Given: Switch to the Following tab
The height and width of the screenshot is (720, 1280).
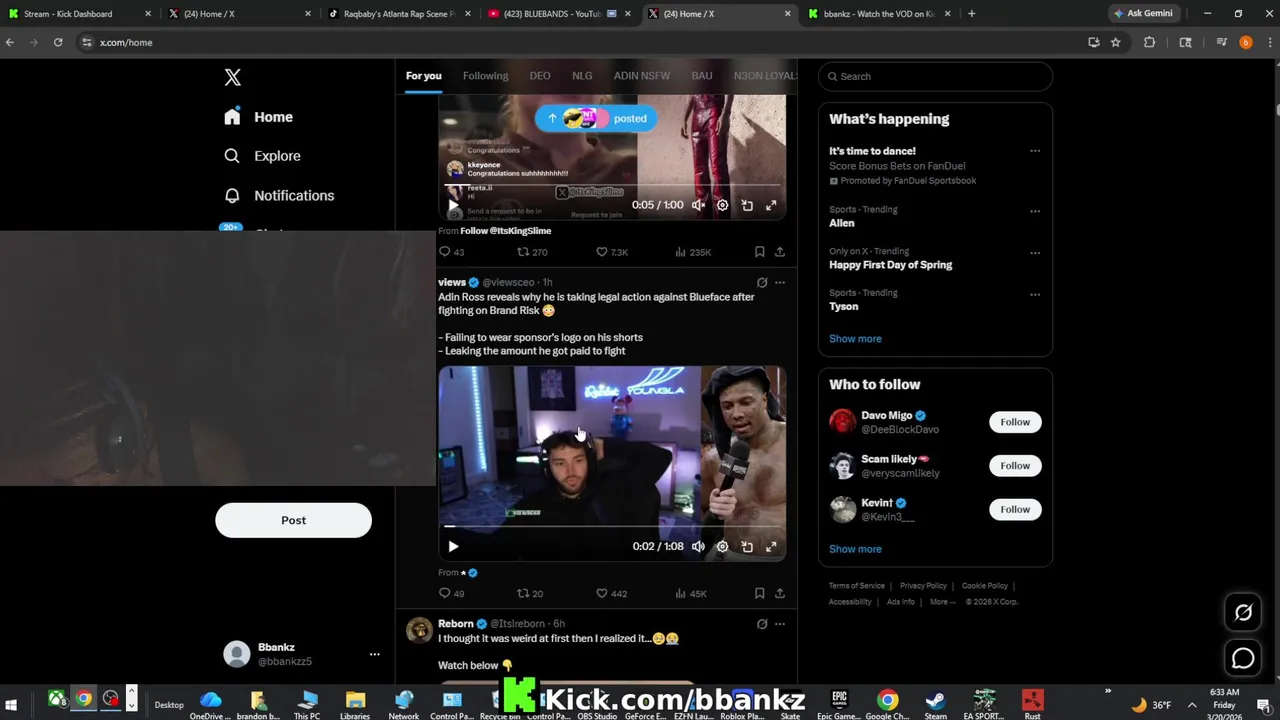Looking at the screenshot, I should click(x=485, y=76).
